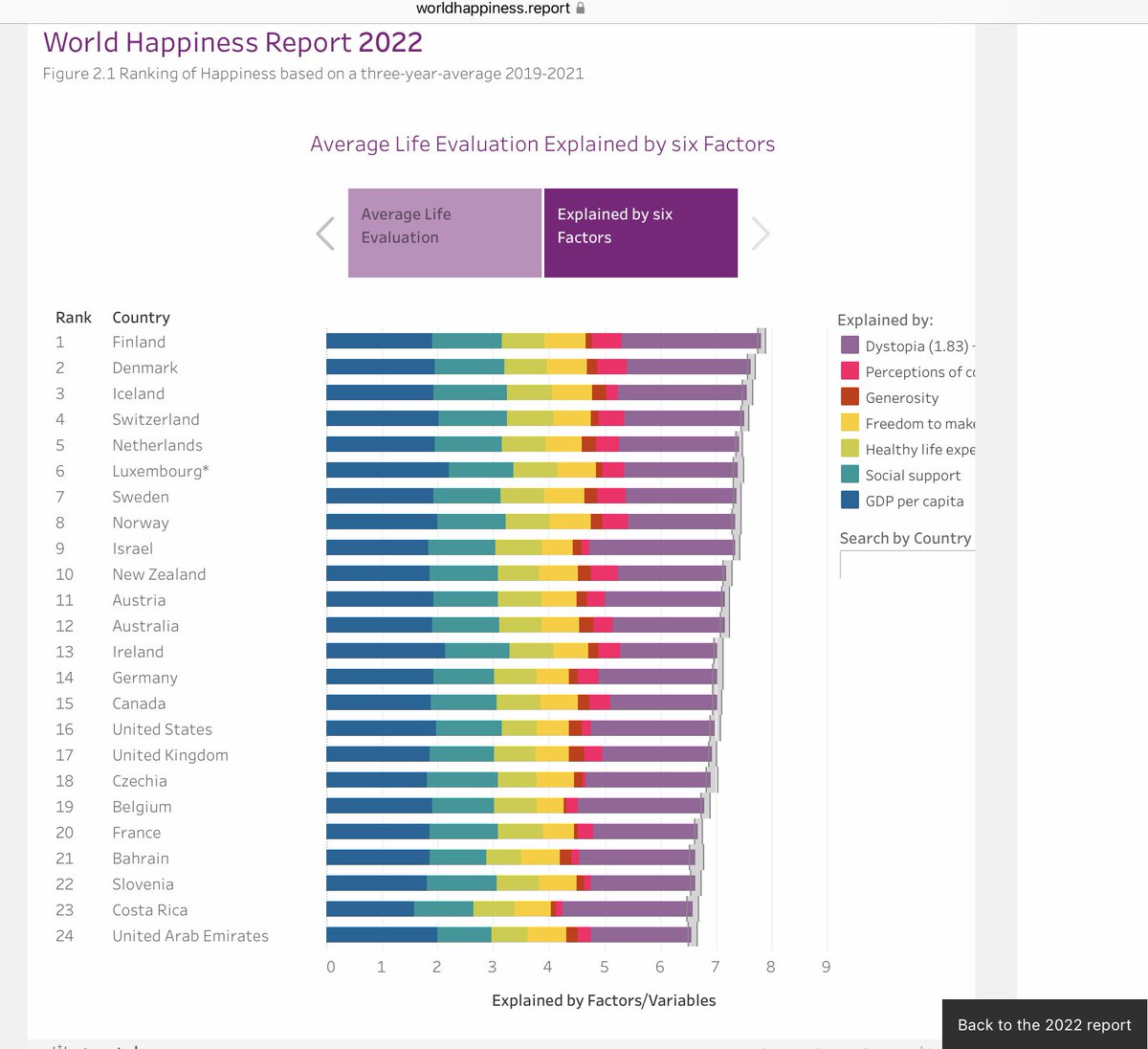Select Ireland in the country list
This screenshot has height=1049, width=1148.
[138, 652]
